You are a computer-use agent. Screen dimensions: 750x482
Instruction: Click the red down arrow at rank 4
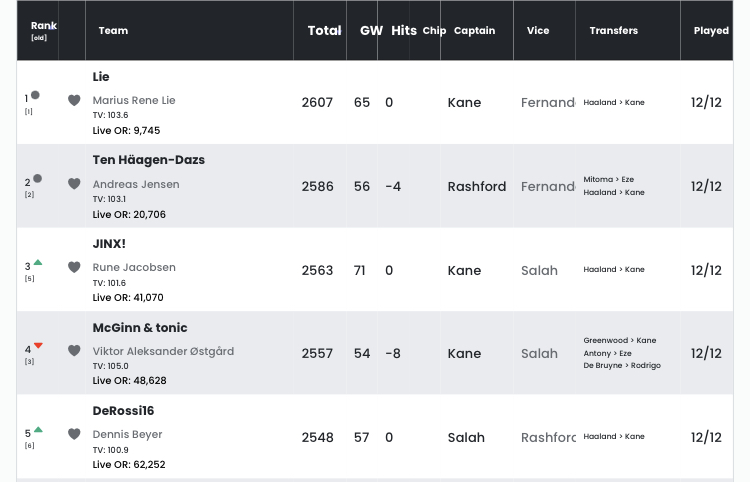point(38,345)
